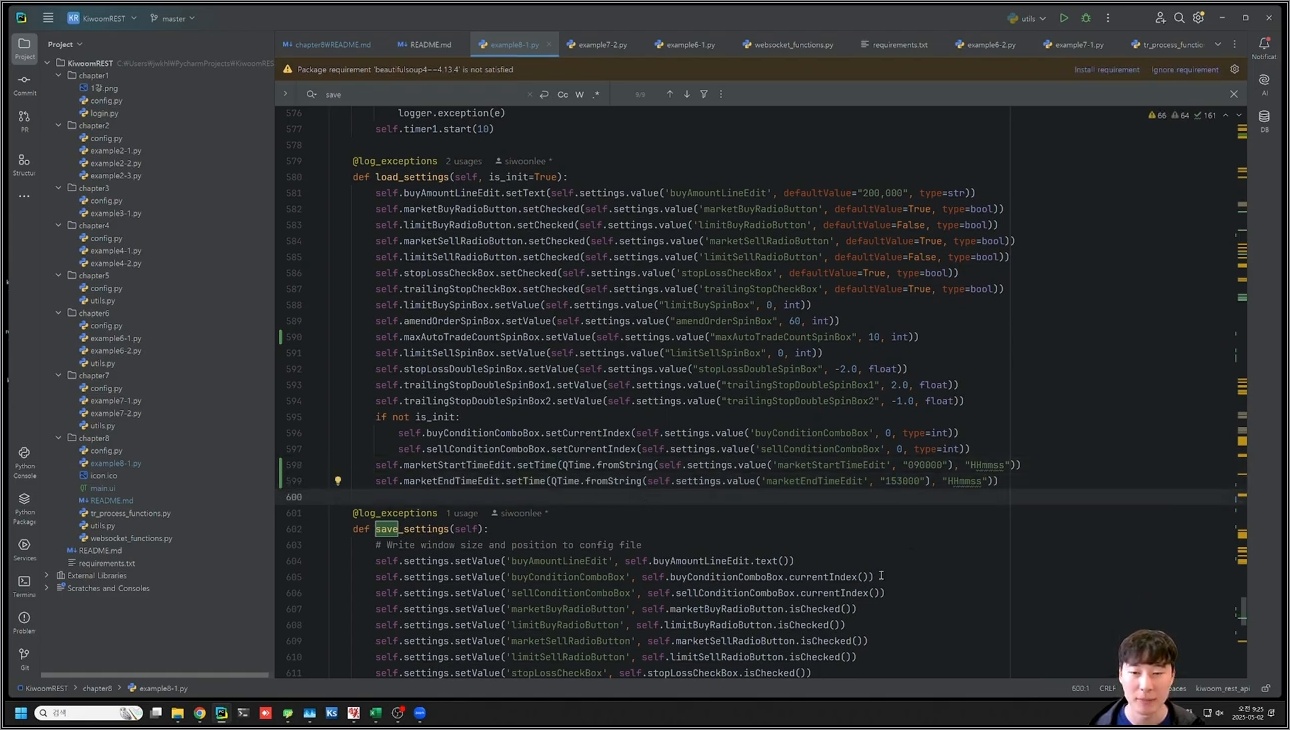Switch to example7-1.py tab
This screenshot has height=730, width=1290.
tap(1073, 44)
